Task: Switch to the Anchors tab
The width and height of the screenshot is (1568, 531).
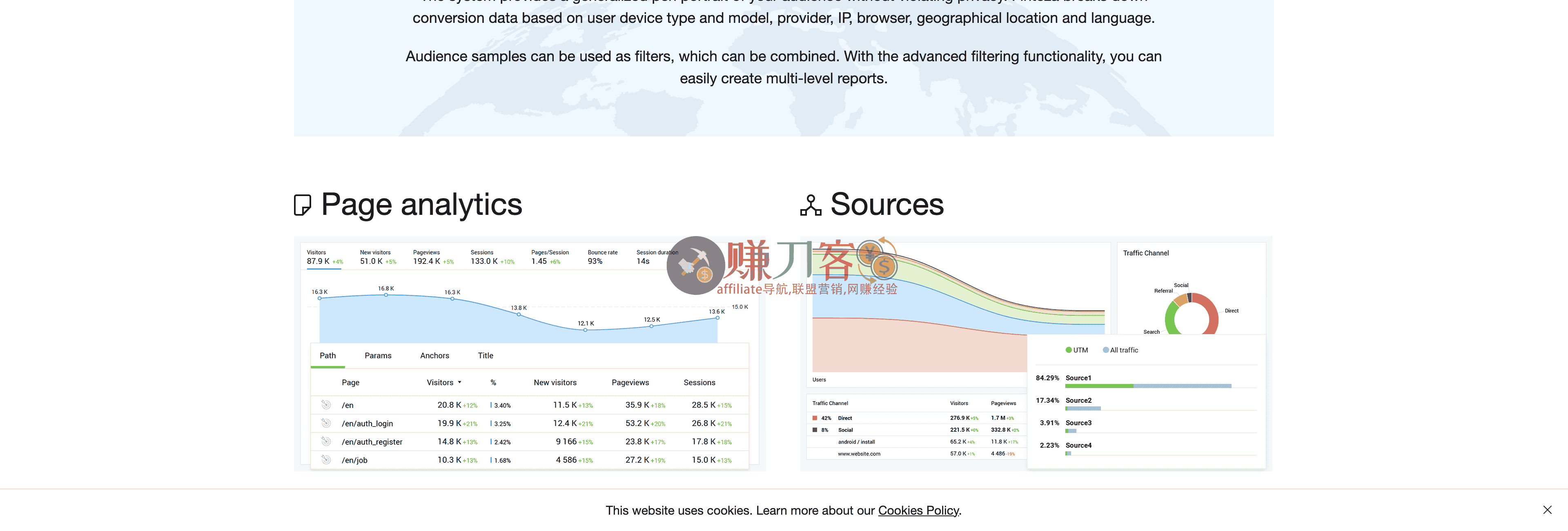Action: tap(434, 356)
